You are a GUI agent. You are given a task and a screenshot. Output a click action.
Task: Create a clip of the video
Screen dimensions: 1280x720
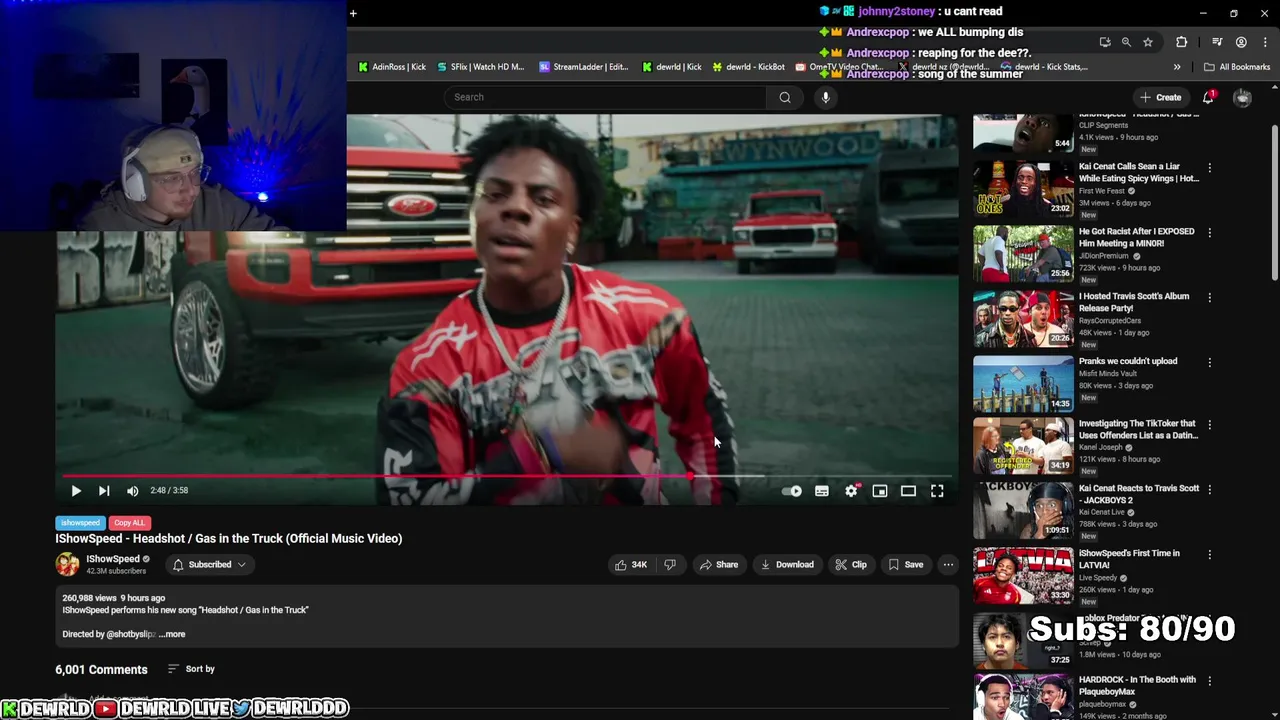[851, 565]
